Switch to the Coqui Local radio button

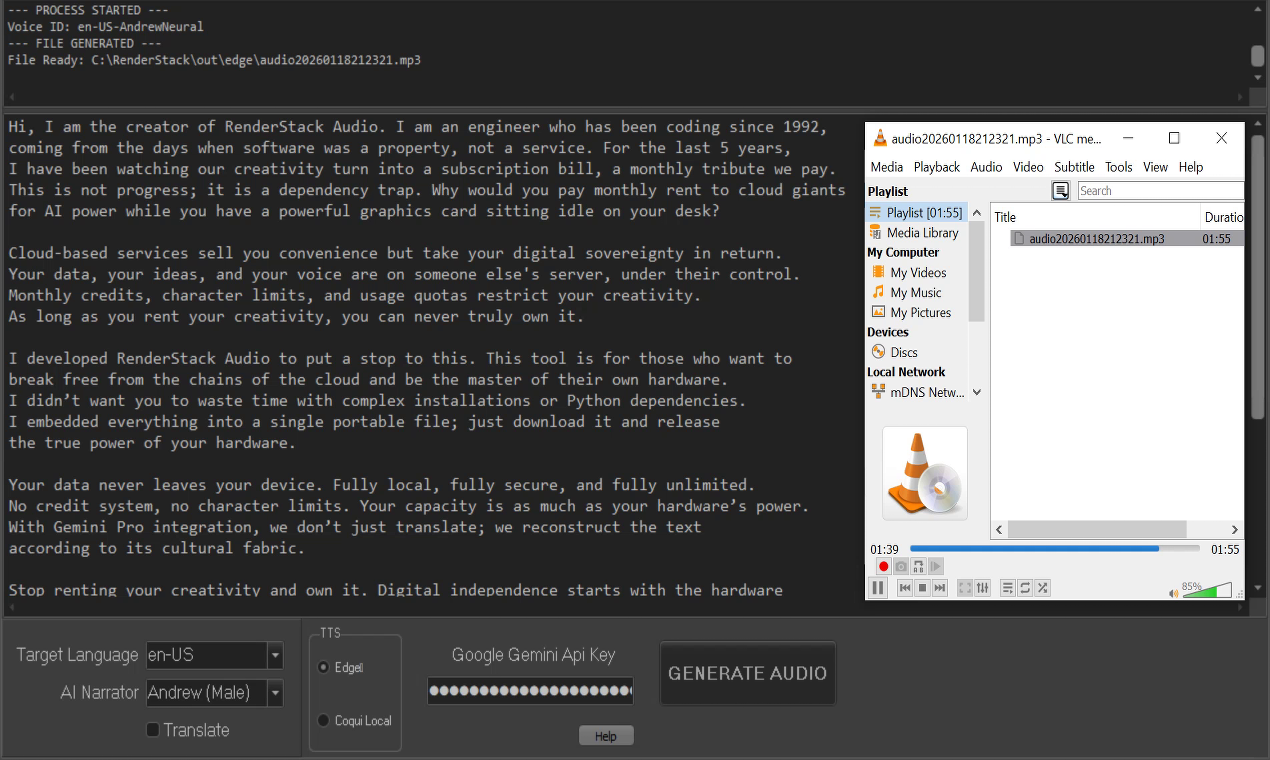coord(323,719)
